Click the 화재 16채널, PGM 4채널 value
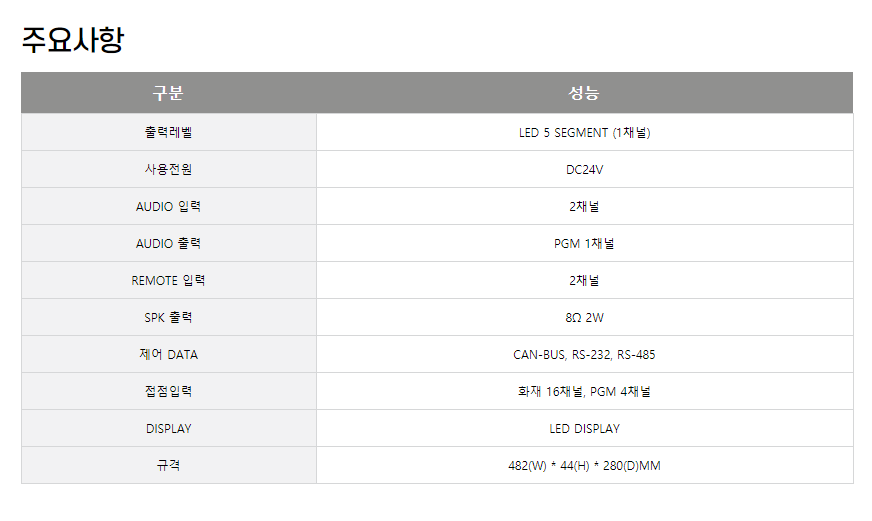Viewport: 872px width, 521px height. click(584, 391)
